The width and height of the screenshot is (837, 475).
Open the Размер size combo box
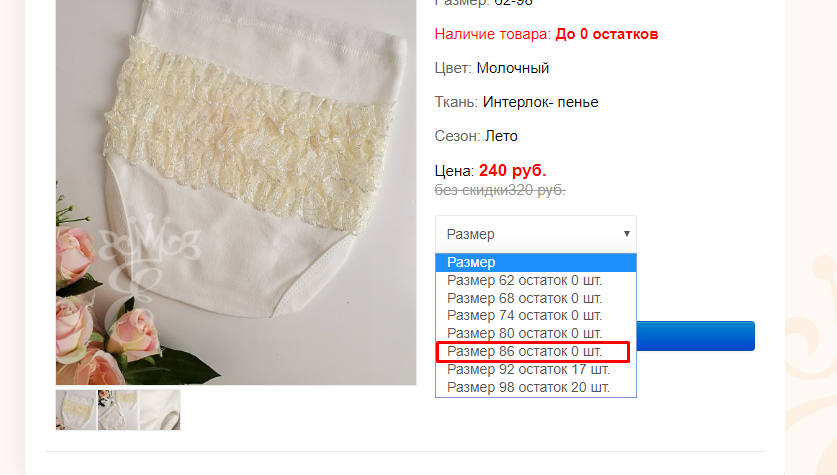[535, 234]
